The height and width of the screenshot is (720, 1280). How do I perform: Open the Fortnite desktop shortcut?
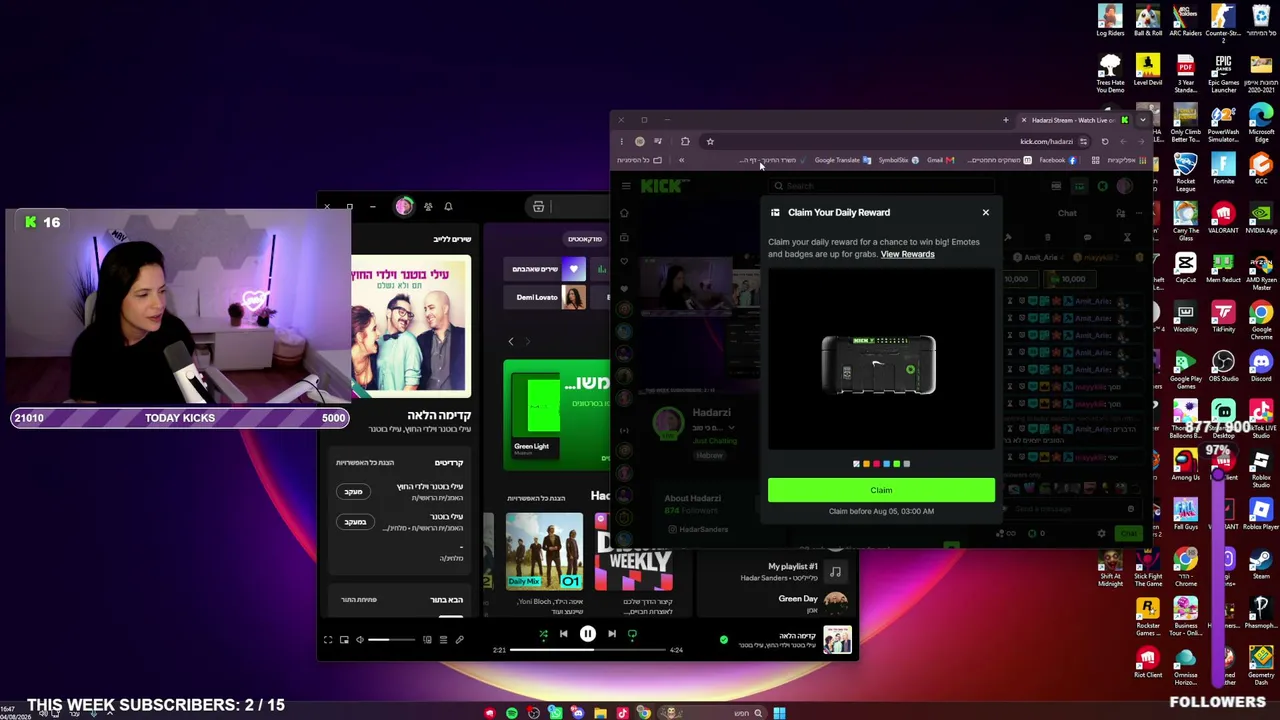point(1223,168)
